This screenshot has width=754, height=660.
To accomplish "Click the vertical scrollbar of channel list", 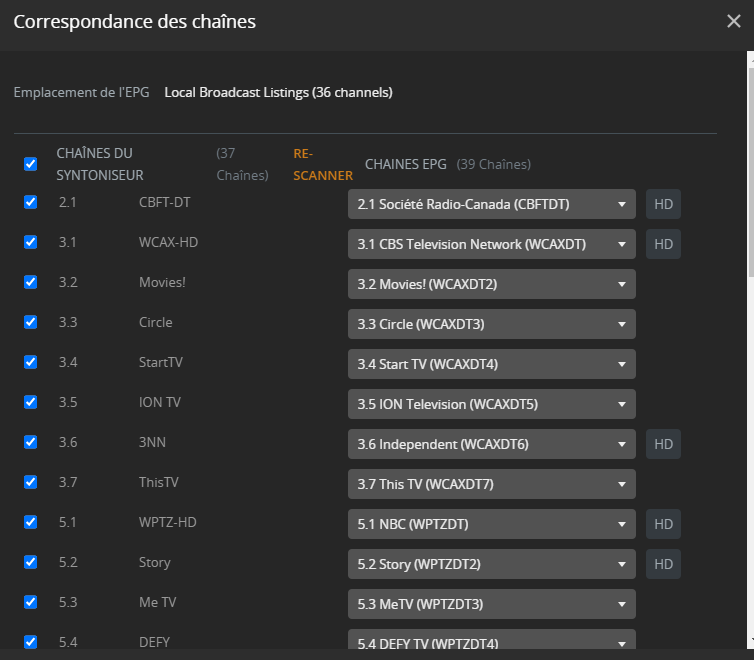I will coord(750,160).
